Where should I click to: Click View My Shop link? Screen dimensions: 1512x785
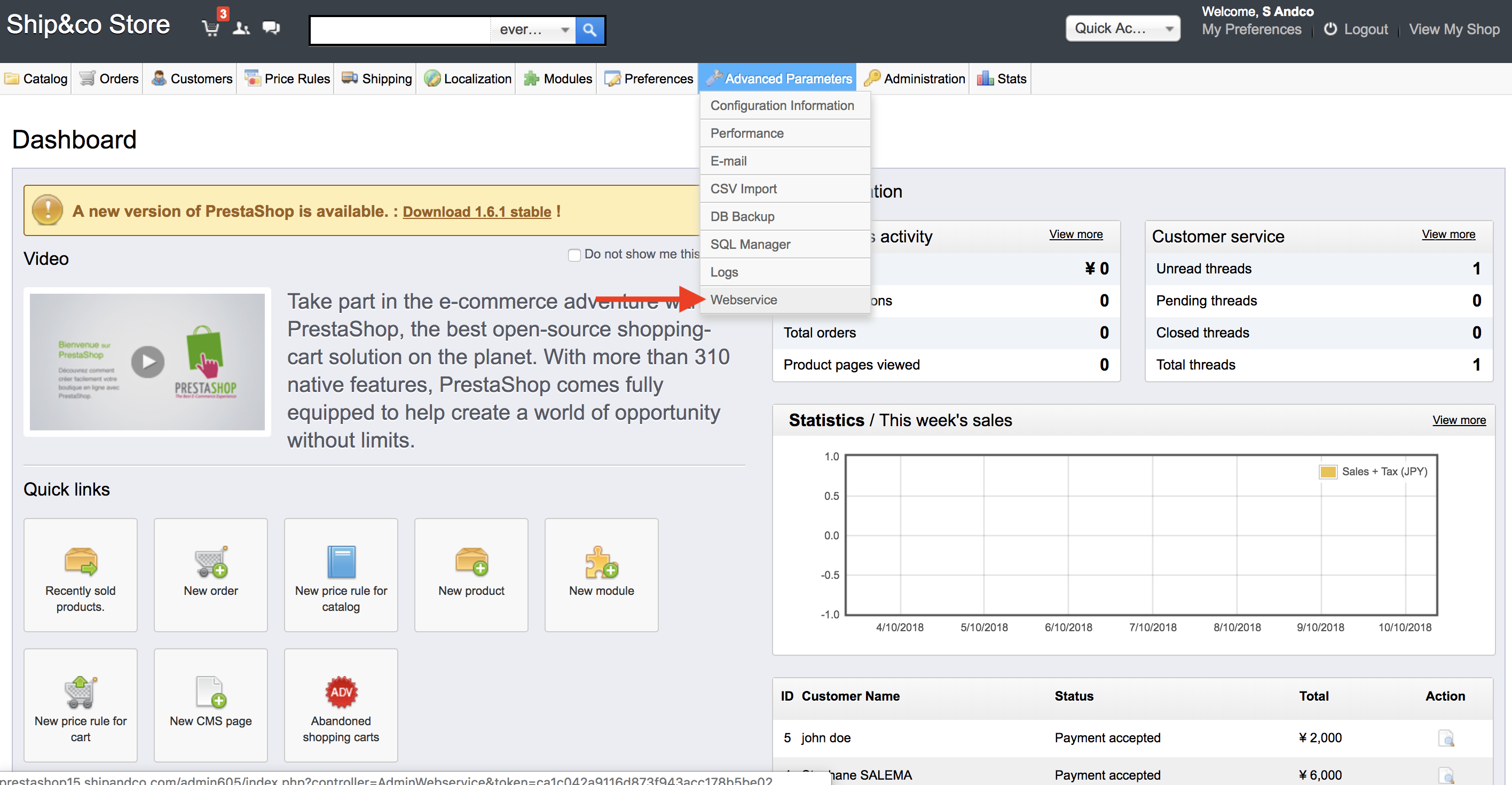1453,29
